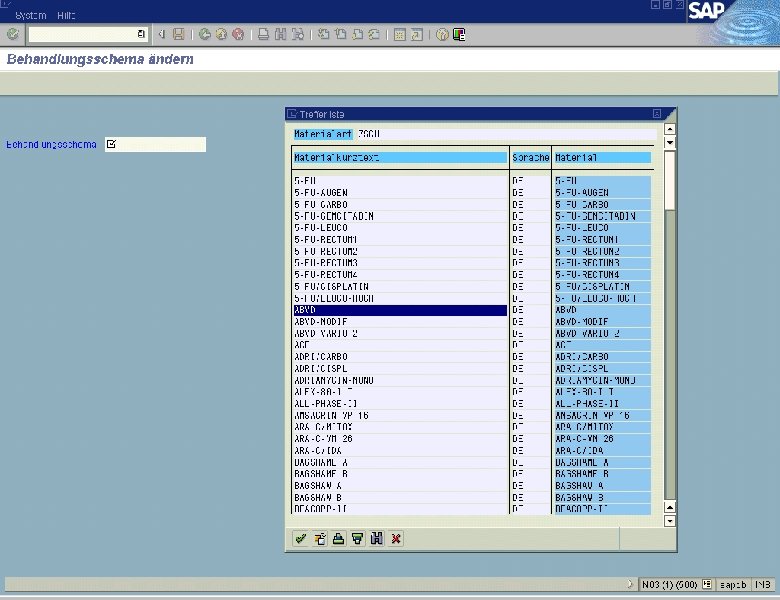Select 5-FU-LEUCO in Materialkurztext column
This screenshot has height=600, width=780.
click(x=400, y=228)
